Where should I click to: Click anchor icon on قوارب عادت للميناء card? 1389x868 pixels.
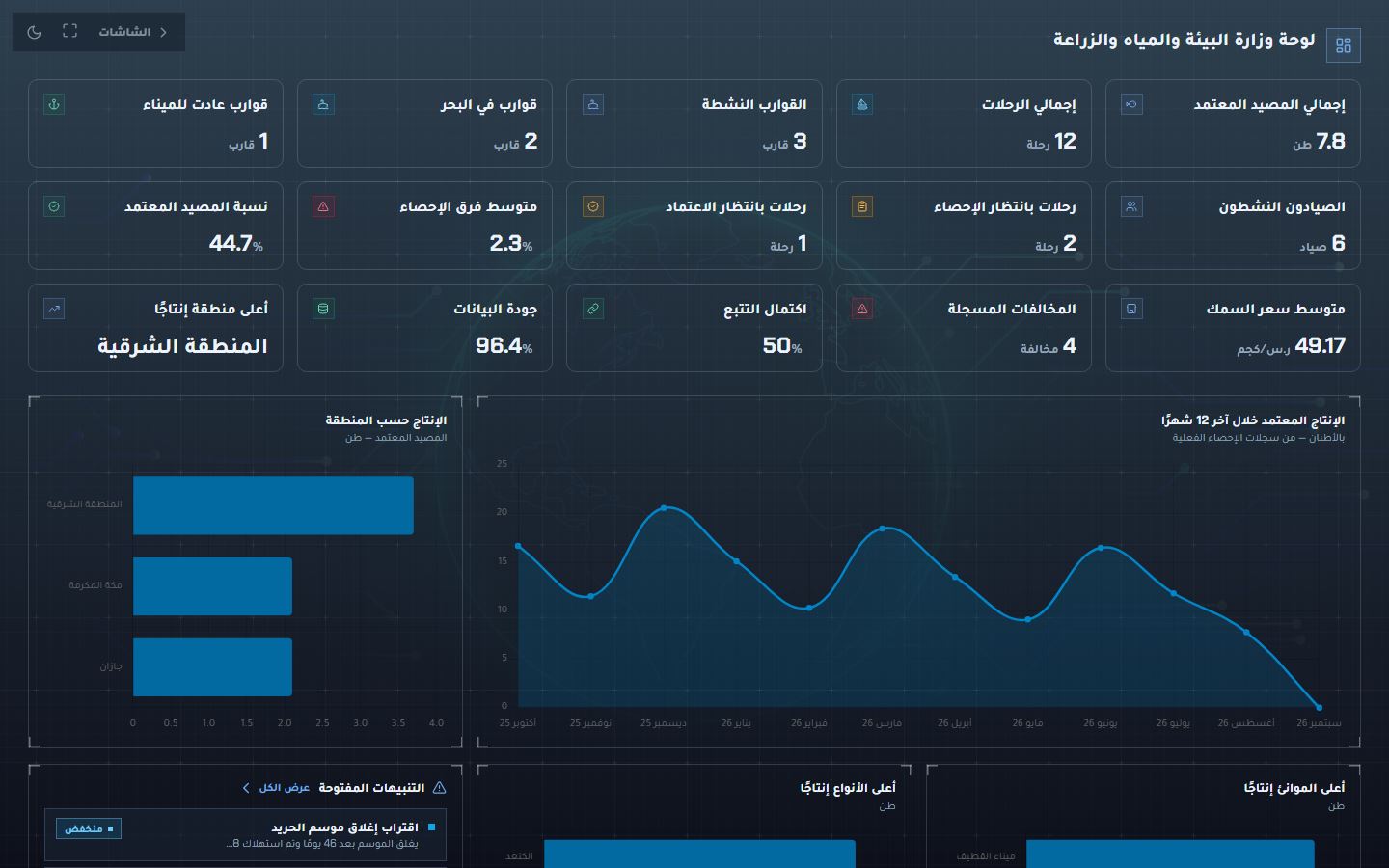pyautogui.click(x=54, y=104)
